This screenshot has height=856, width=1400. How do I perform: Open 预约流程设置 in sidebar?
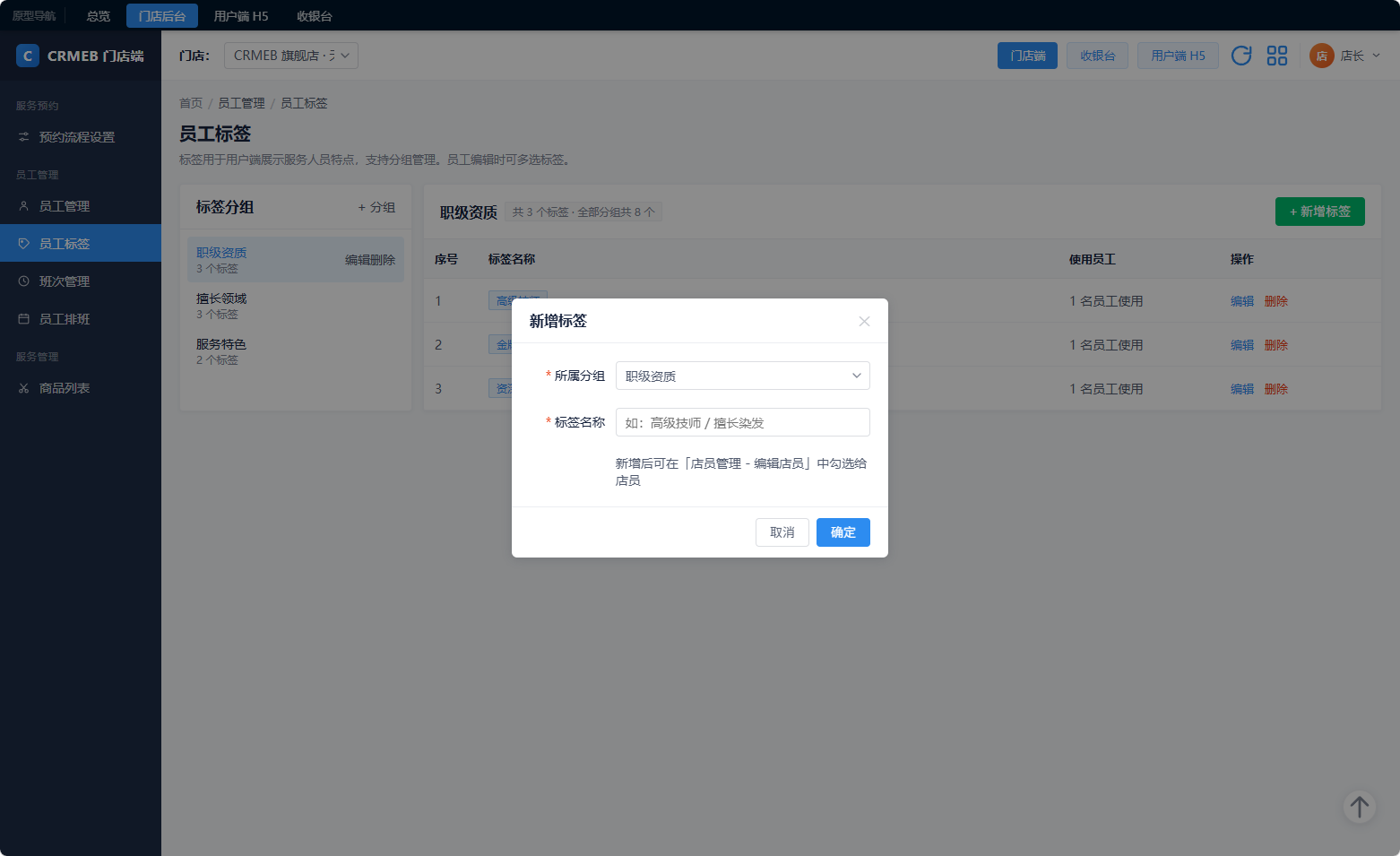(81, 137)
